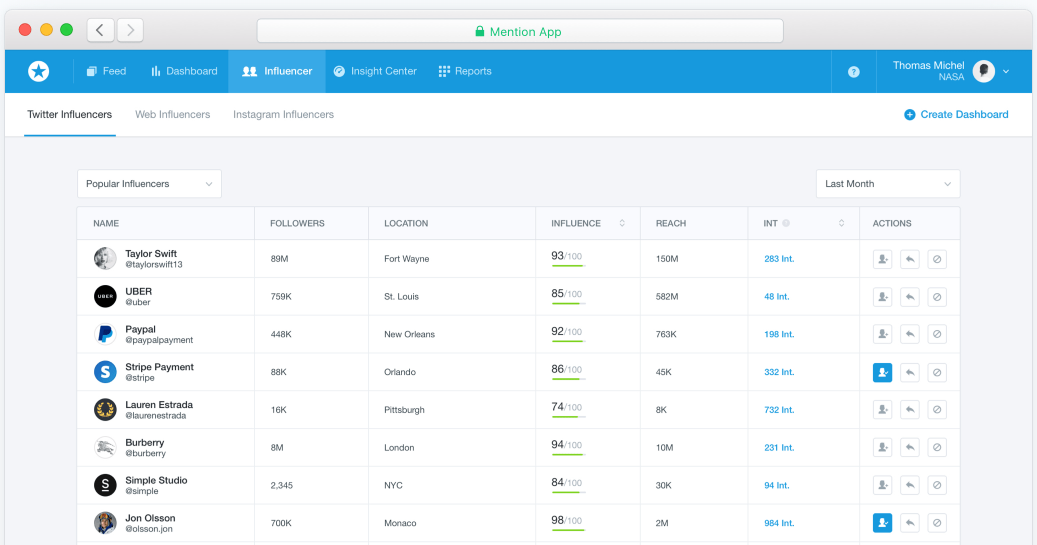
Task: Block Jon Olsson with the ban icon
Action: (937, 523)
